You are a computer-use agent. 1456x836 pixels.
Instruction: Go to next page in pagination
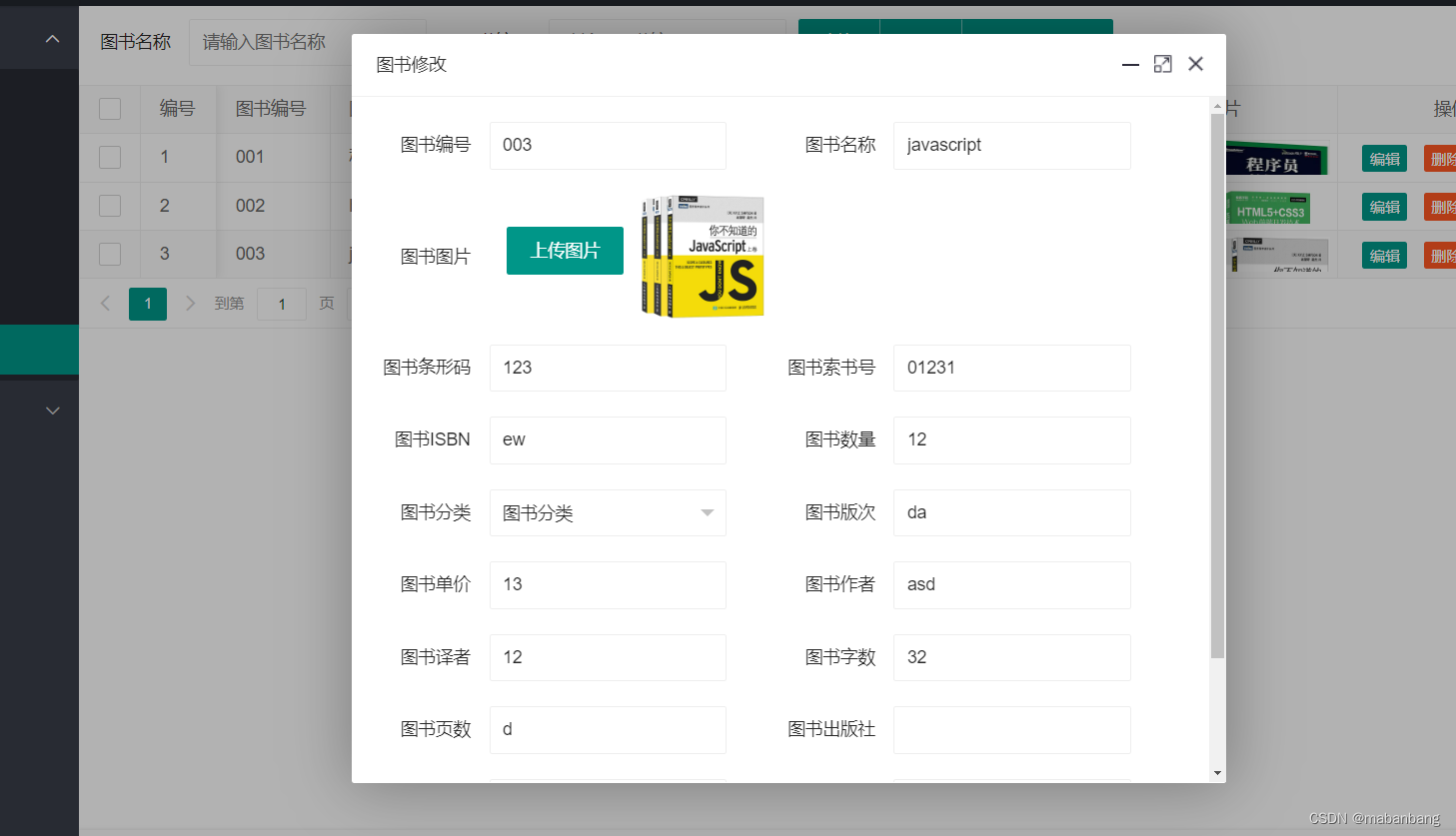[190, 304]
